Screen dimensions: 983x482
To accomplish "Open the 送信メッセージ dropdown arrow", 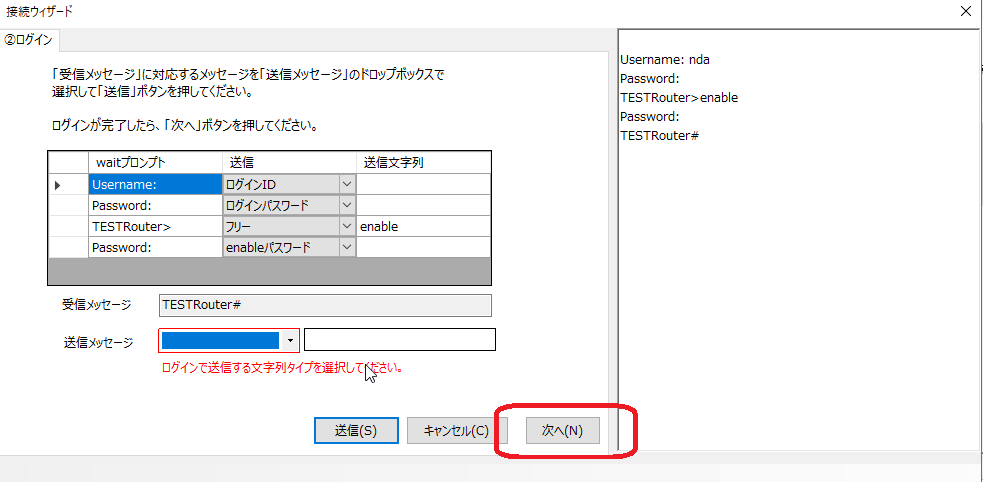I will (x=289, y=340).
